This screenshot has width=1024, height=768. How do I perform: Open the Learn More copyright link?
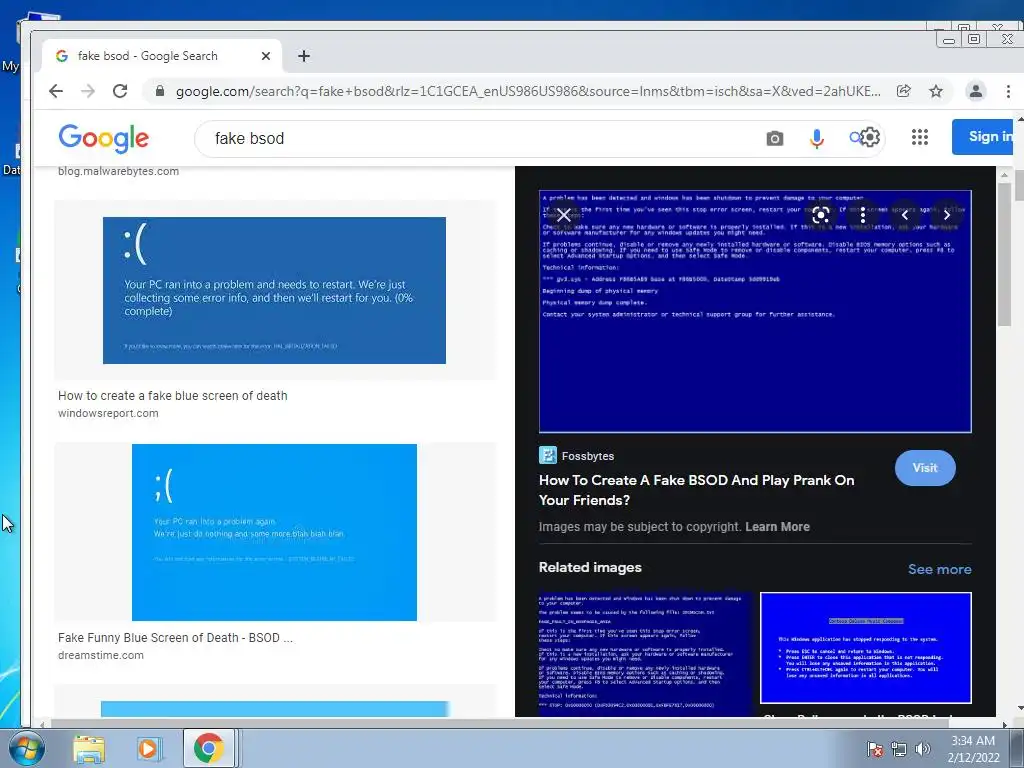click(x=777, y=526)
